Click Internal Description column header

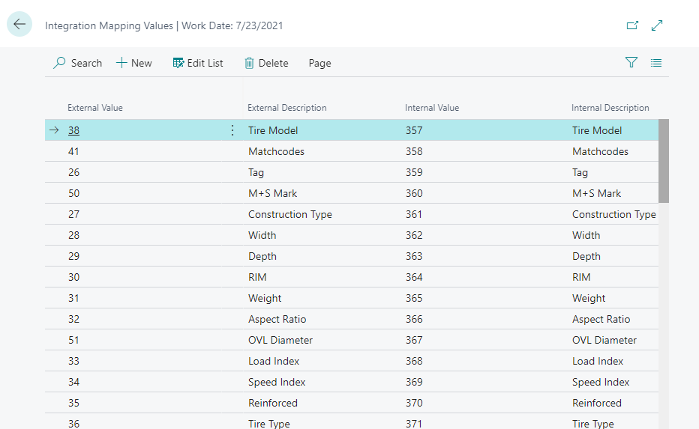tap(610, 107)
